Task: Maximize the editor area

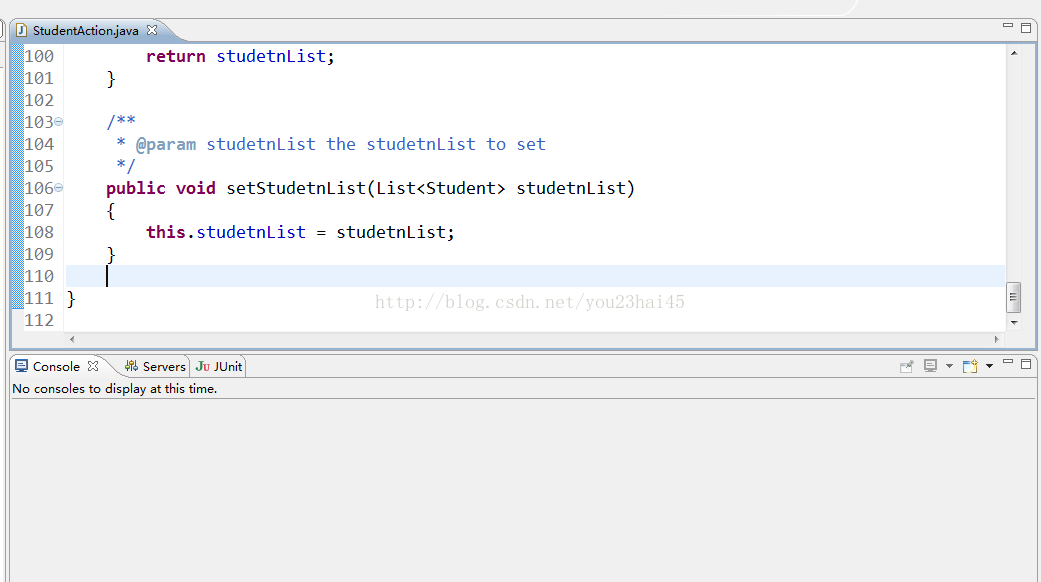Action: (x=1026, y=27)
